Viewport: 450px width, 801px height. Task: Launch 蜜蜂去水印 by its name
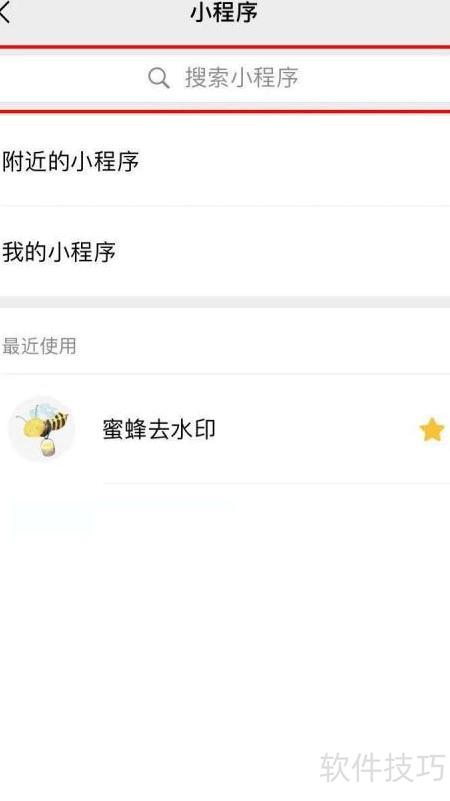point(159,429)
